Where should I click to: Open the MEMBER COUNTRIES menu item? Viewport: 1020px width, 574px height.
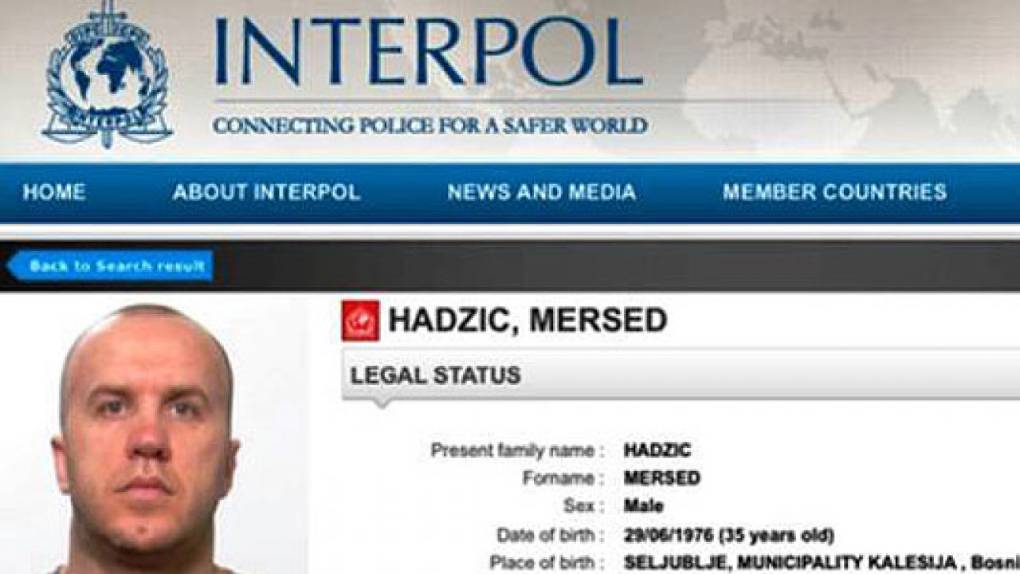pyautogui.click(x=835, y=192)
